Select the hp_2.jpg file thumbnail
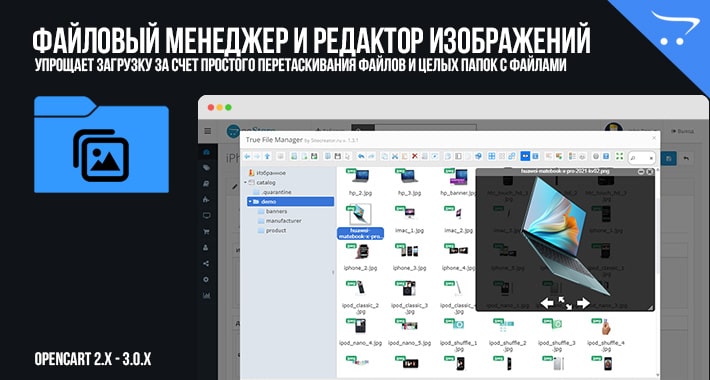Image resolution: width=710 pixels, height=380 pixels. point(360,177)
